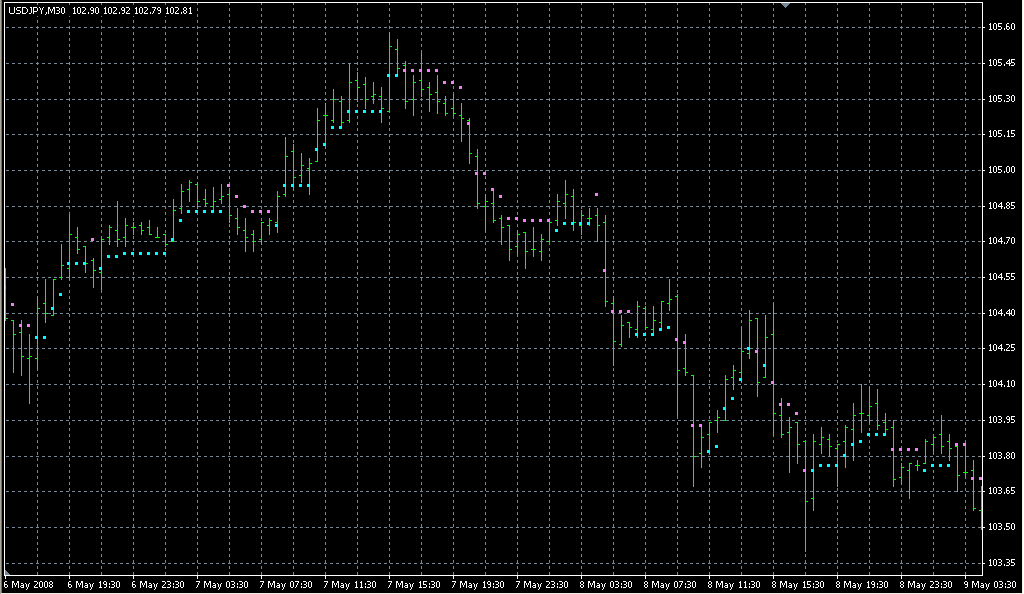The image size is (1024, 594).
Task: Click the 104.70 price axis label
Action: (1002, 241)
